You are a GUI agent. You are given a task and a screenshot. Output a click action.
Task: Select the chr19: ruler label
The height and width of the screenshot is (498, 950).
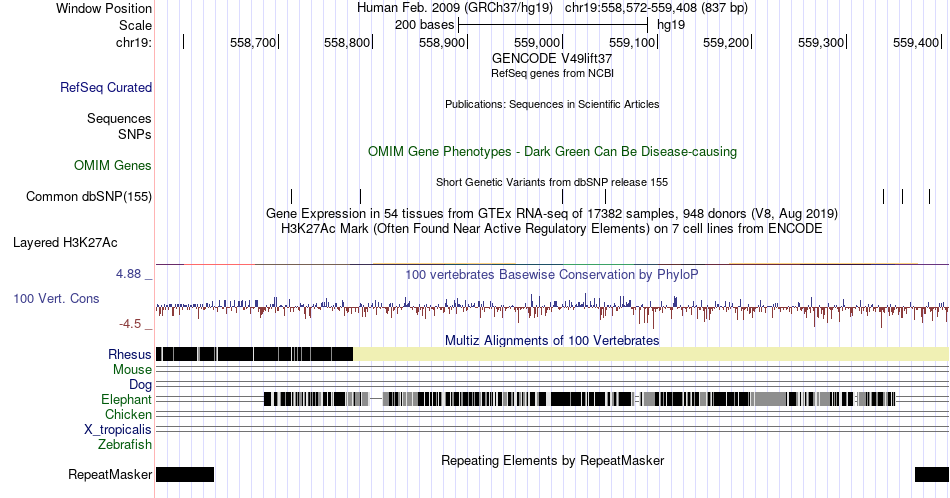coord(134,42)
